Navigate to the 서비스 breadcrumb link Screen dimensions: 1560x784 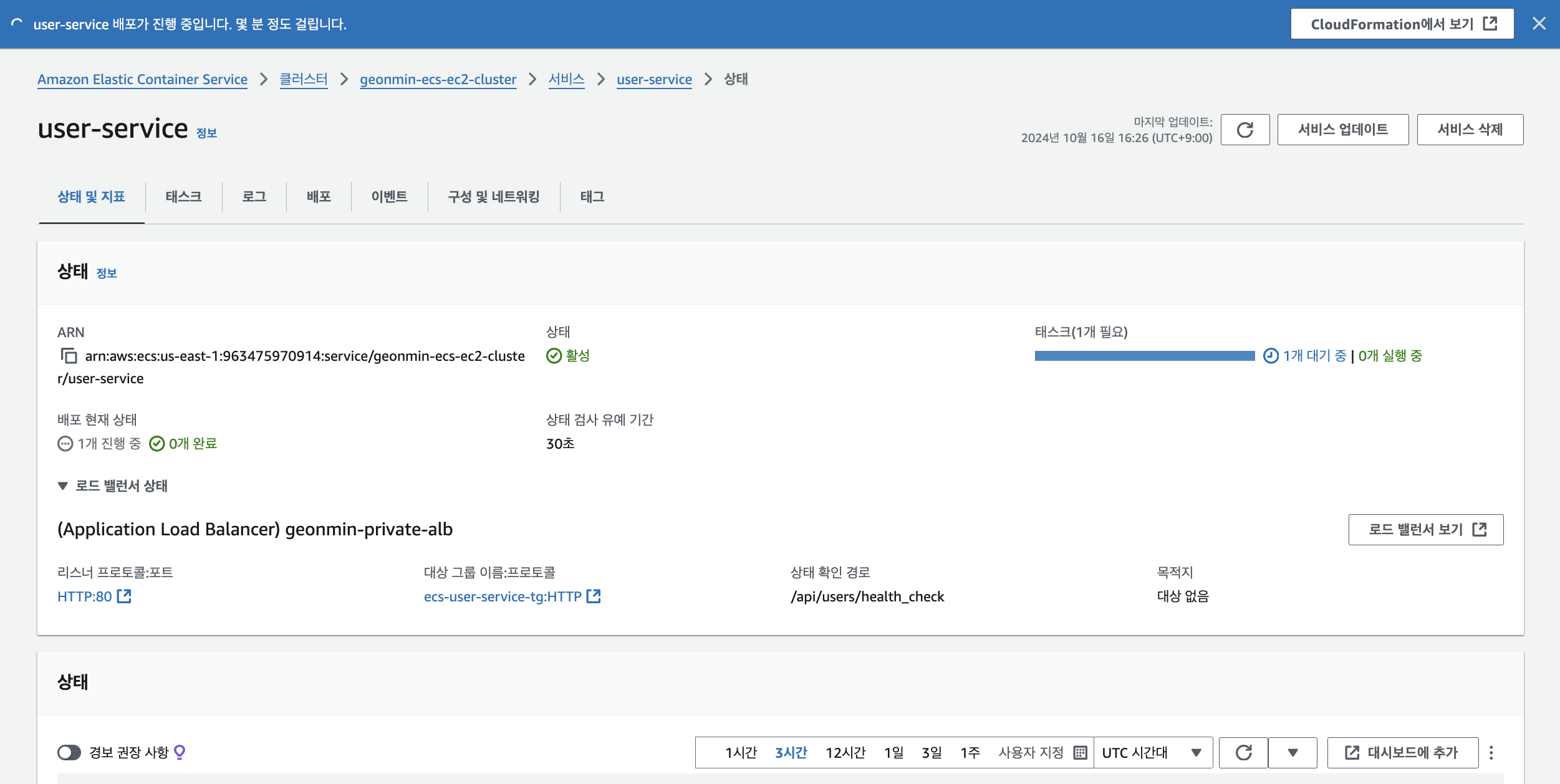click(x=566, y=79)
